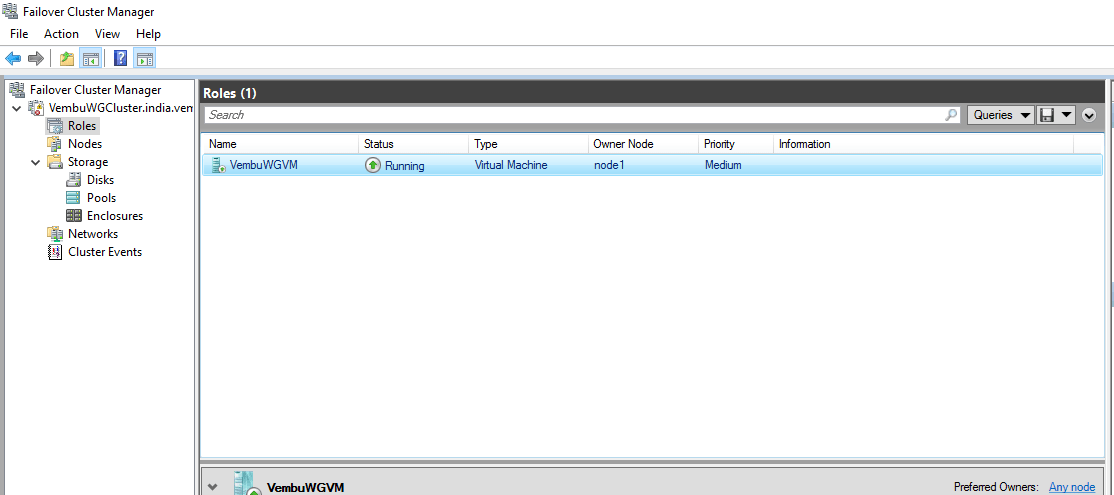Open the Help question mark toolbar icon

coord(121,58)
